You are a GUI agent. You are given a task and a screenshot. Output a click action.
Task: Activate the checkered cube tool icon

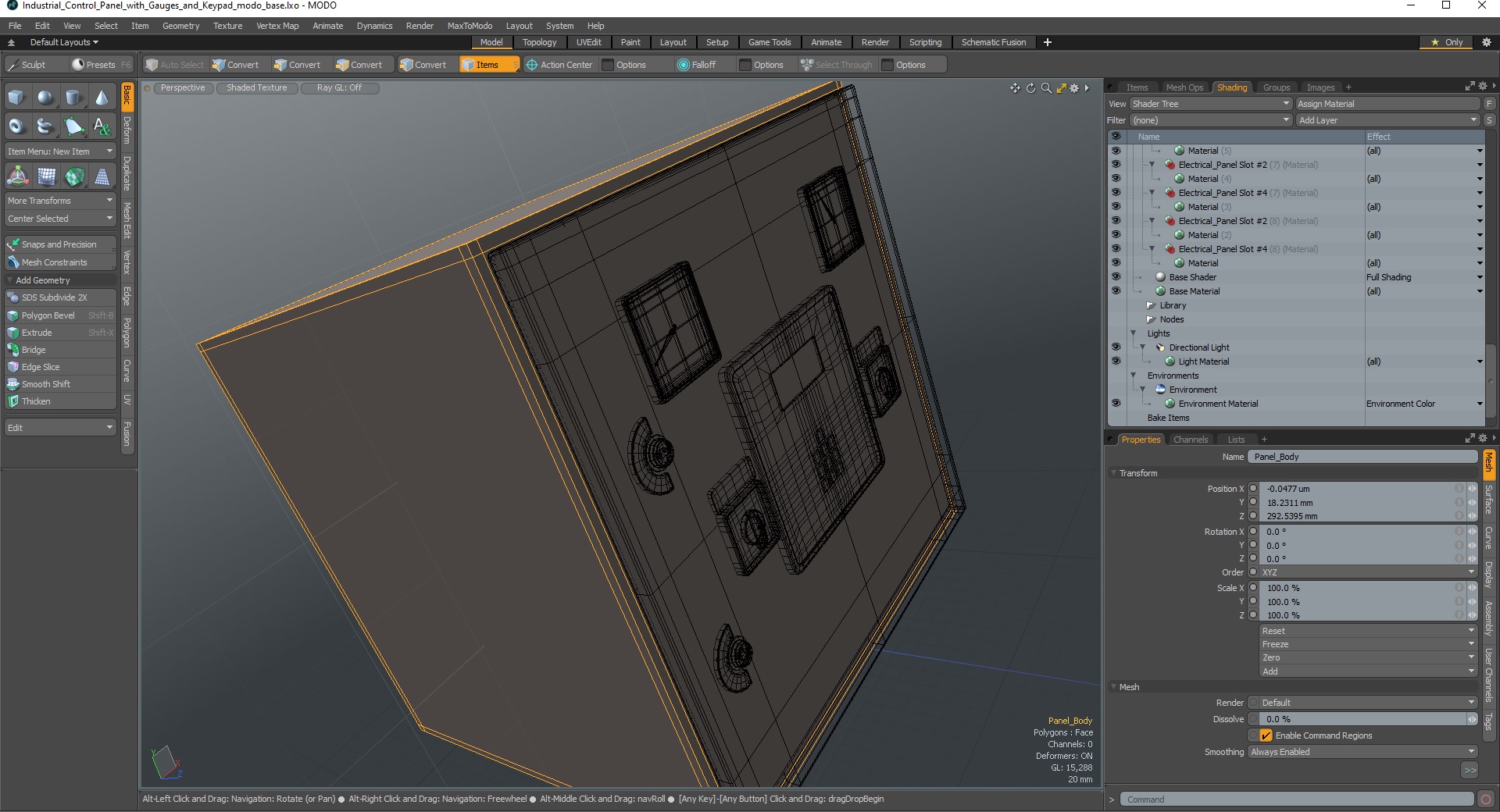pos(74,176)
